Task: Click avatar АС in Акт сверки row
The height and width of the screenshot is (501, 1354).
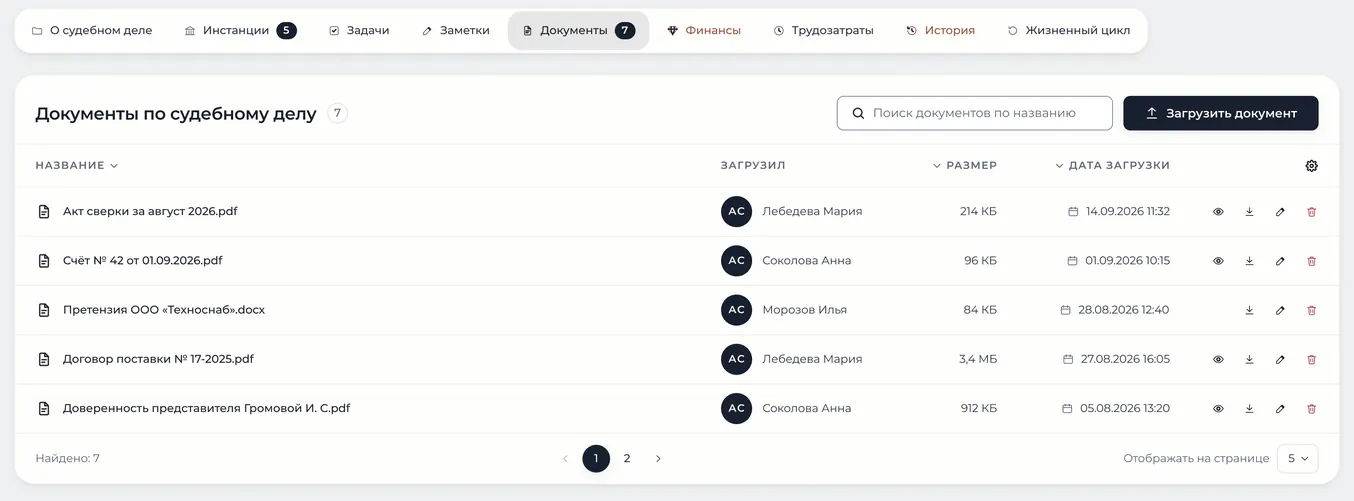Action: click(736, 212)
